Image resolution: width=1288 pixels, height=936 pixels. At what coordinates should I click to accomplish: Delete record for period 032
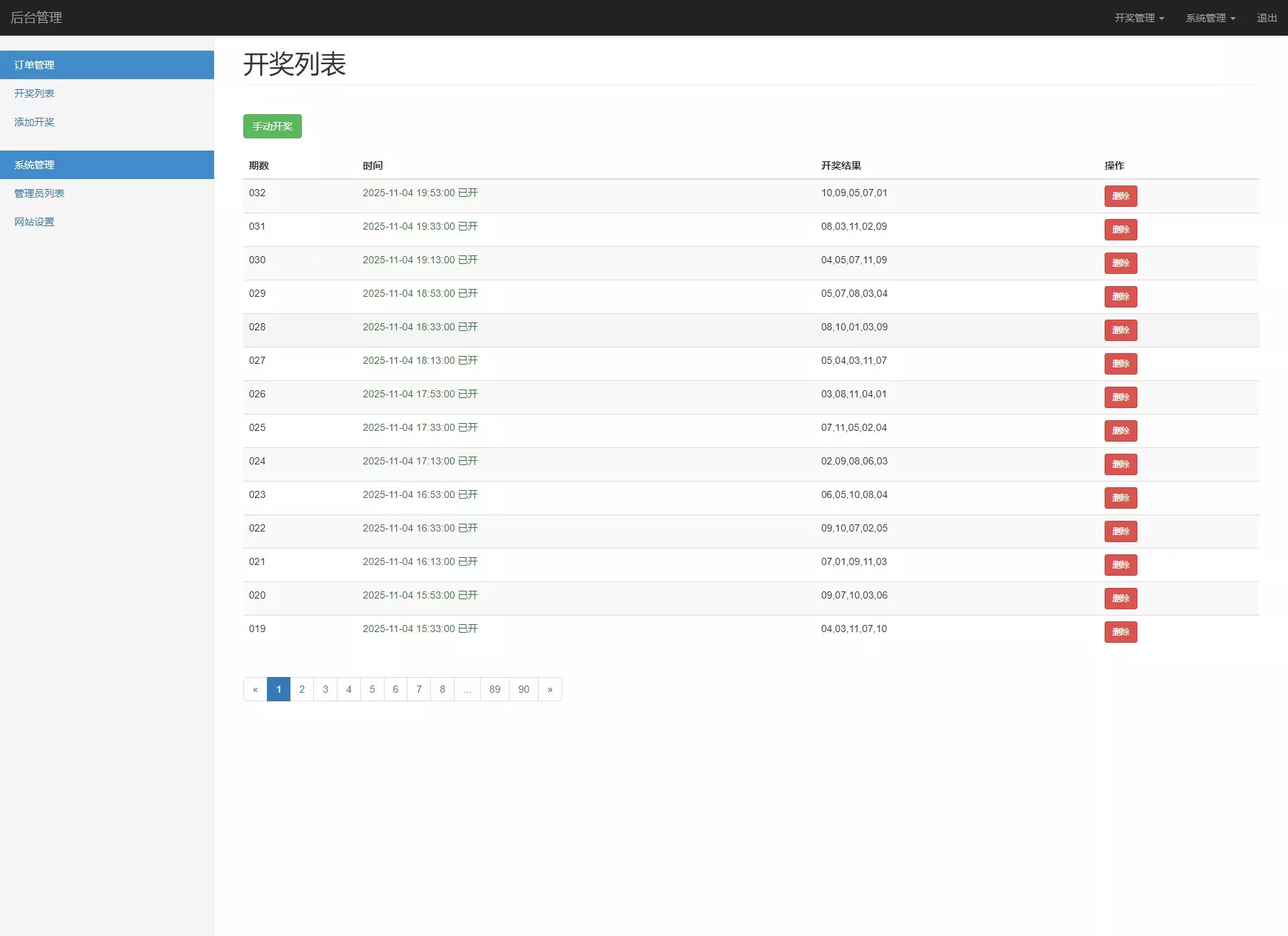coord(1120,196)
